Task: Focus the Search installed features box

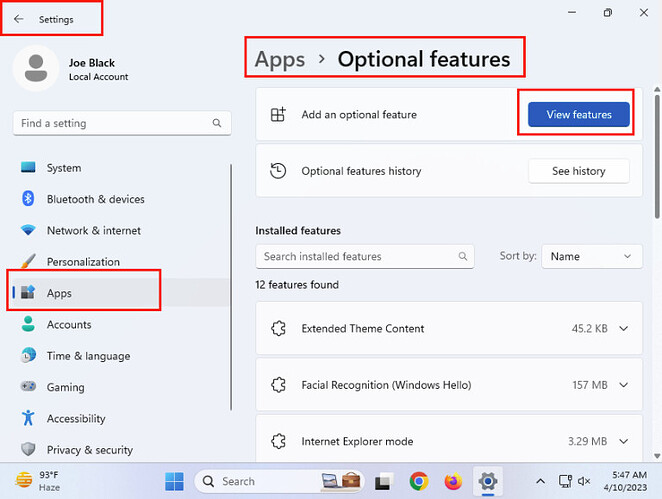Action: pos(365,256)
